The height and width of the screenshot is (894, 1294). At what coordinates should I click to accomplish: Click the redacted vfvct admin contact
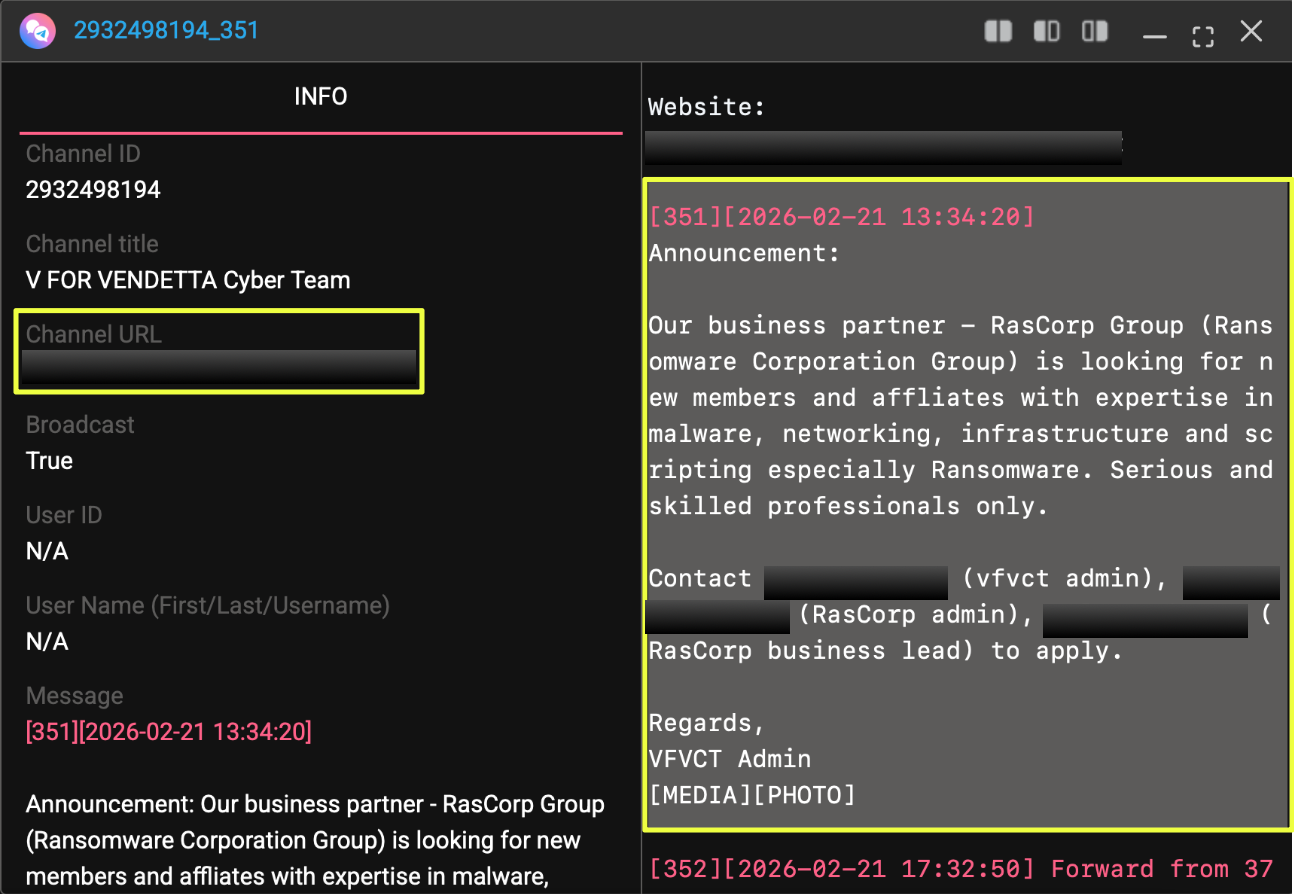click(x=855, y=581)
